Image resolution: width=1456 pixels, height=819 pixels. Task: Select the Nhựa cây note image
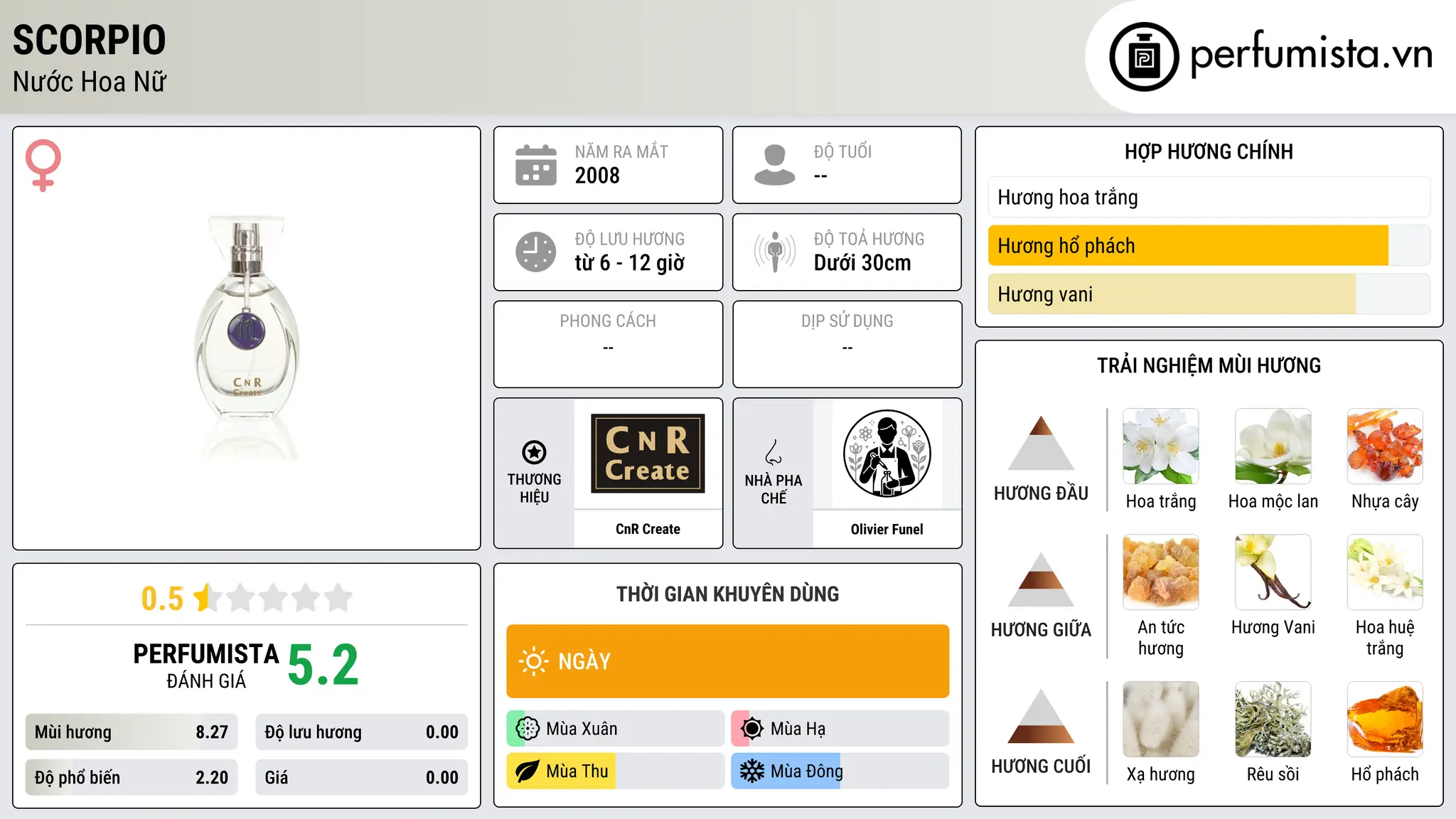coord(1385,446)
